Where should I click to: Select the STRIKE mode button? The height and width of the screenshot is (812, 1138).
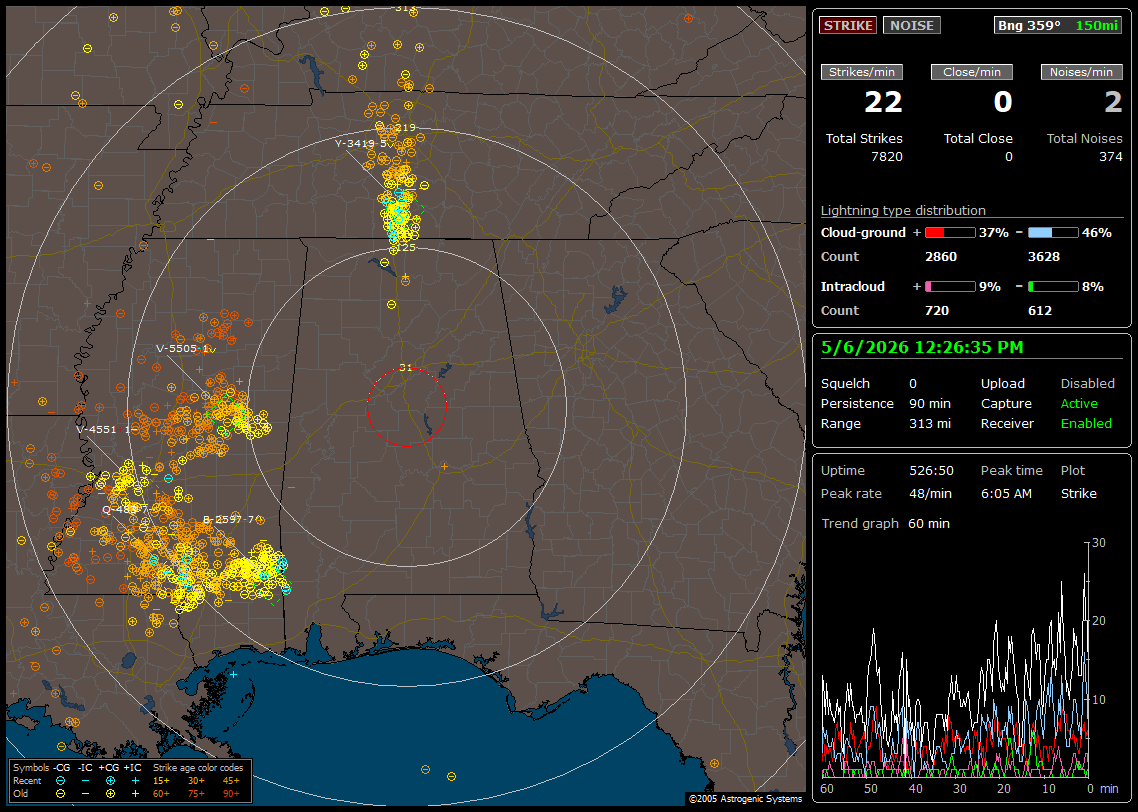click(x=848, y=25)
